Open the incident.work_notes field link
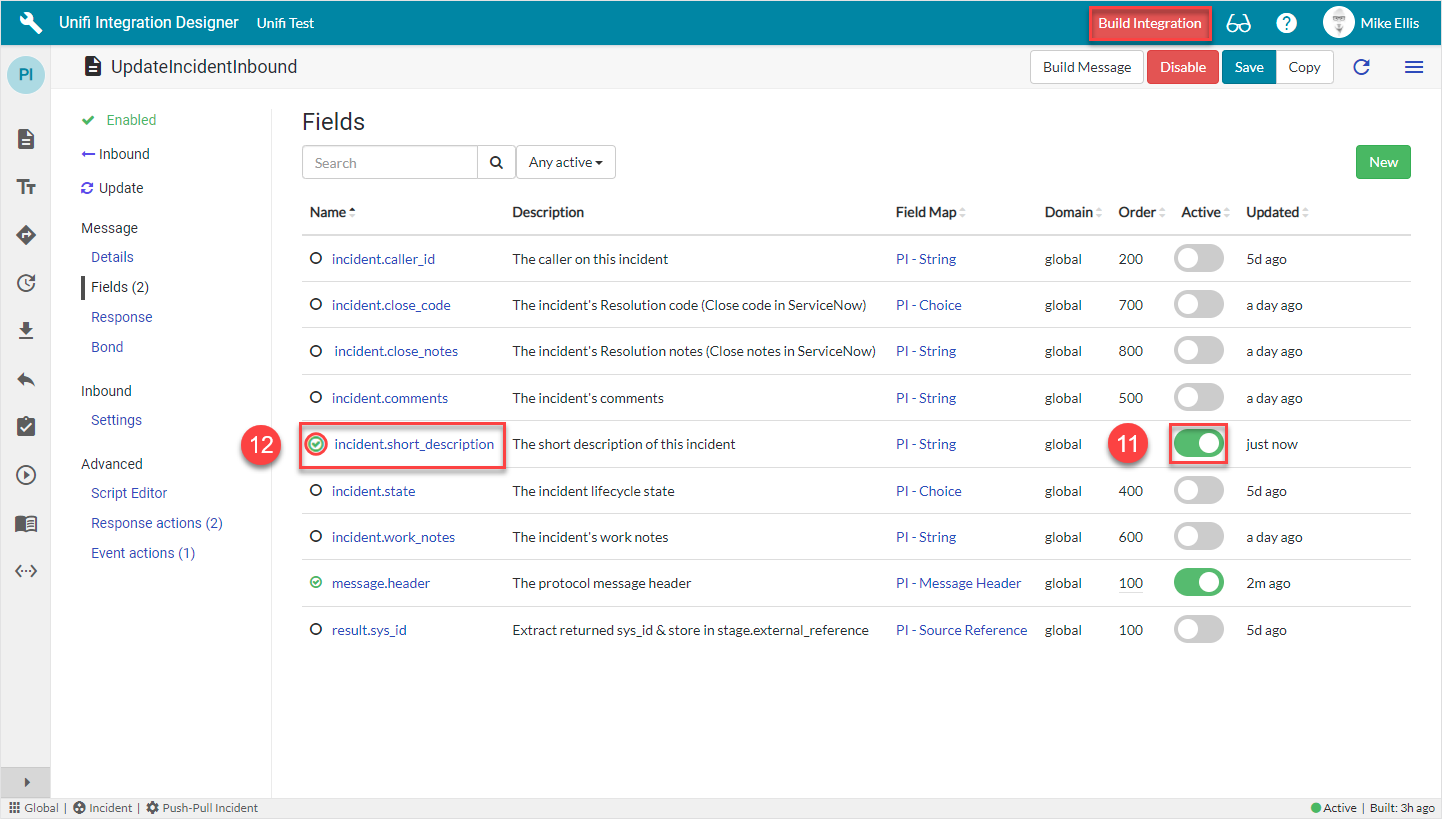Screen dimensions: 1442x819 click(393, 537)
